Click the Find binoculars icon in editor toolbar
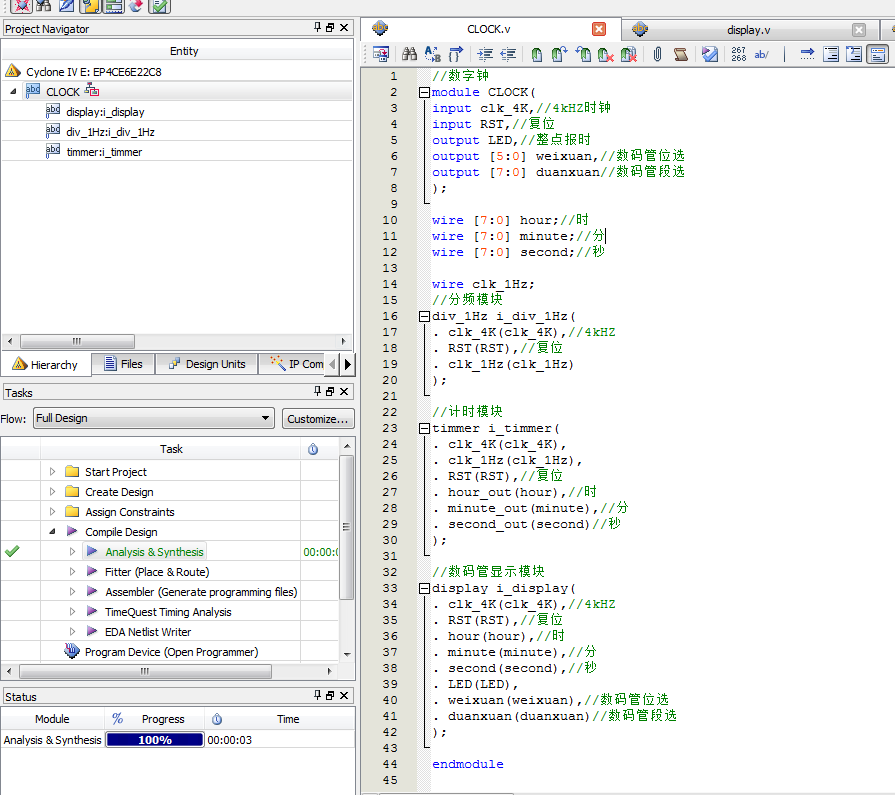895x795 pixels. click(409, 54)
